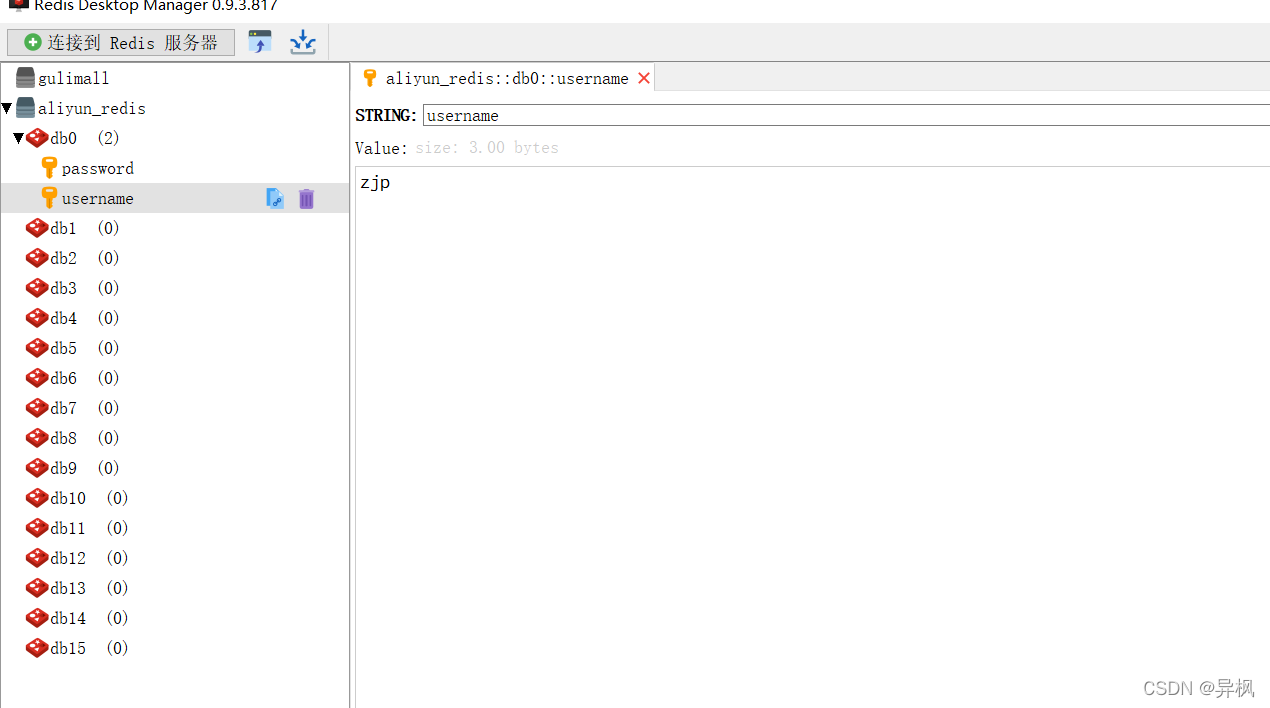1270x708 pixels.
Task: Click the db6 database icon
Action: pyautogui.click(x=37, y=378)
